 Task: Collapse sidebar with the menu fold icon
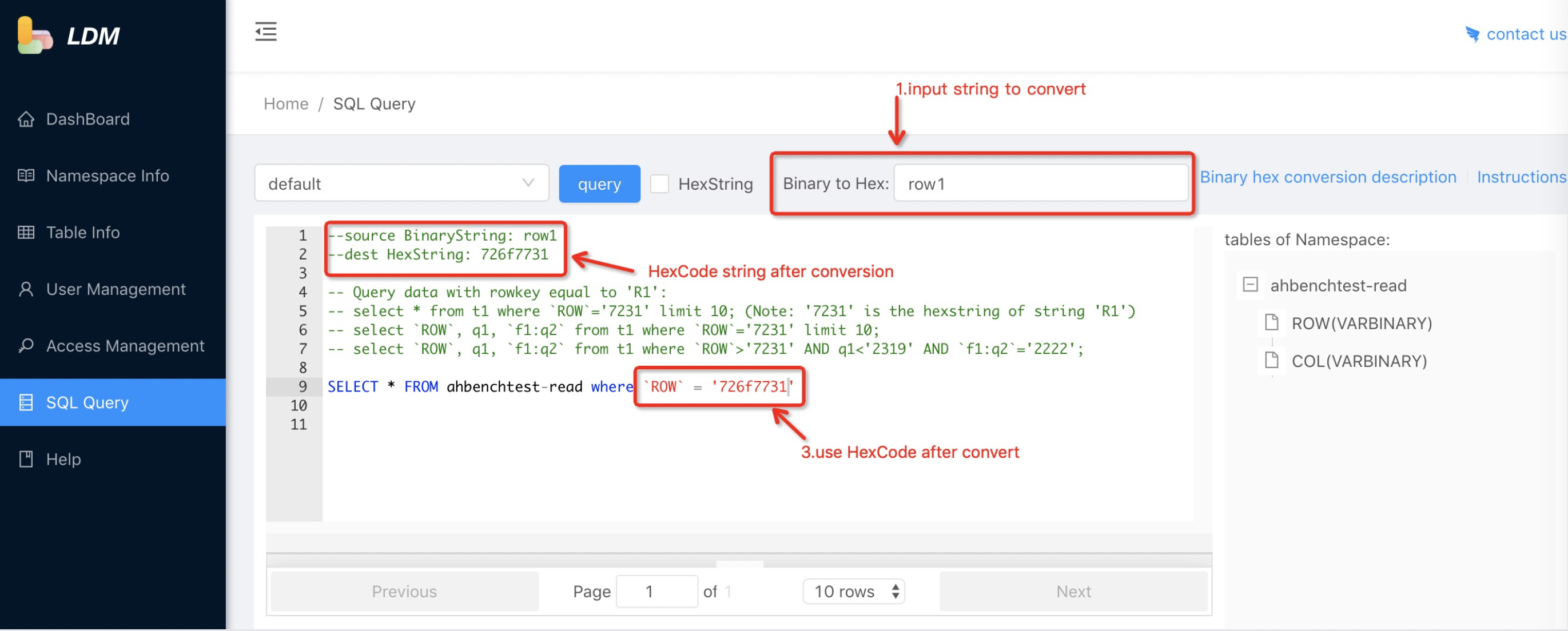(265, 31)
